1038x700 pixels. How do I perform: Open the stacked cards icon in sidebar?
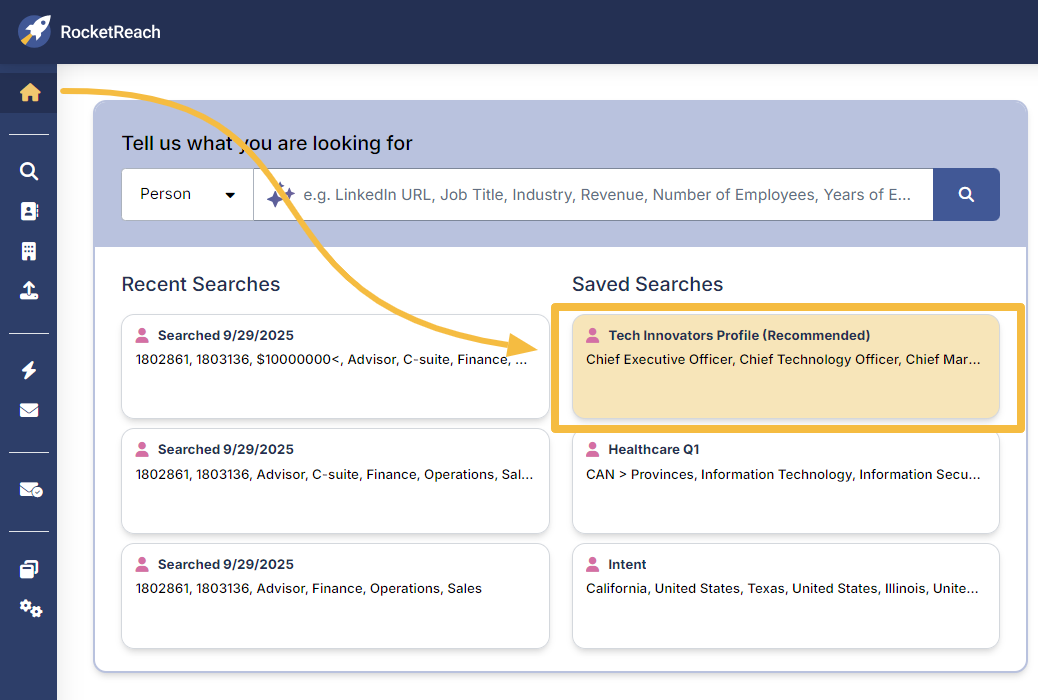[29, 569]
